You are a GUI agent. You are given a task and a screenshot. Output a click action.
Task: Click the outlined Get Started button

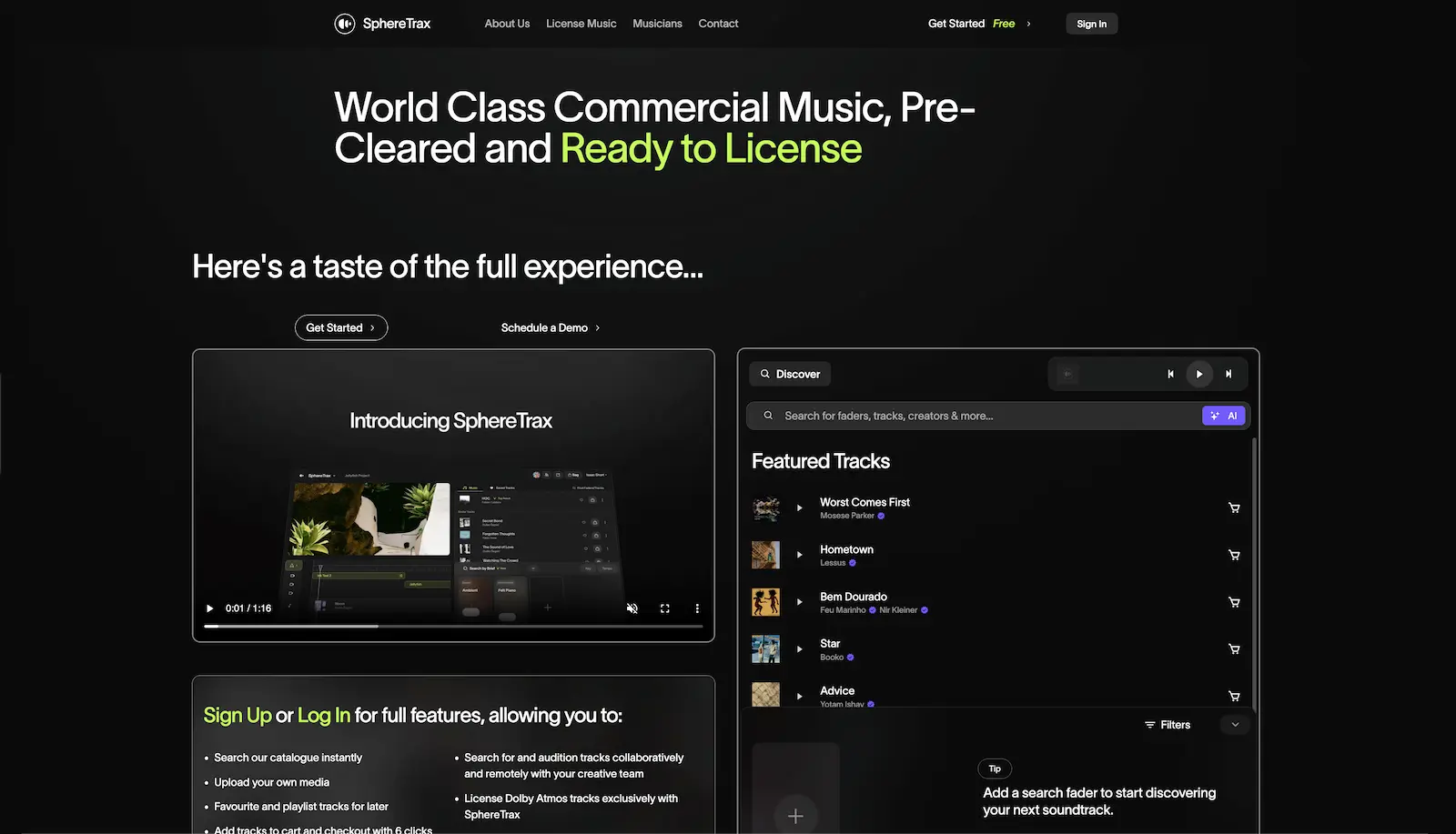(341, 327)
